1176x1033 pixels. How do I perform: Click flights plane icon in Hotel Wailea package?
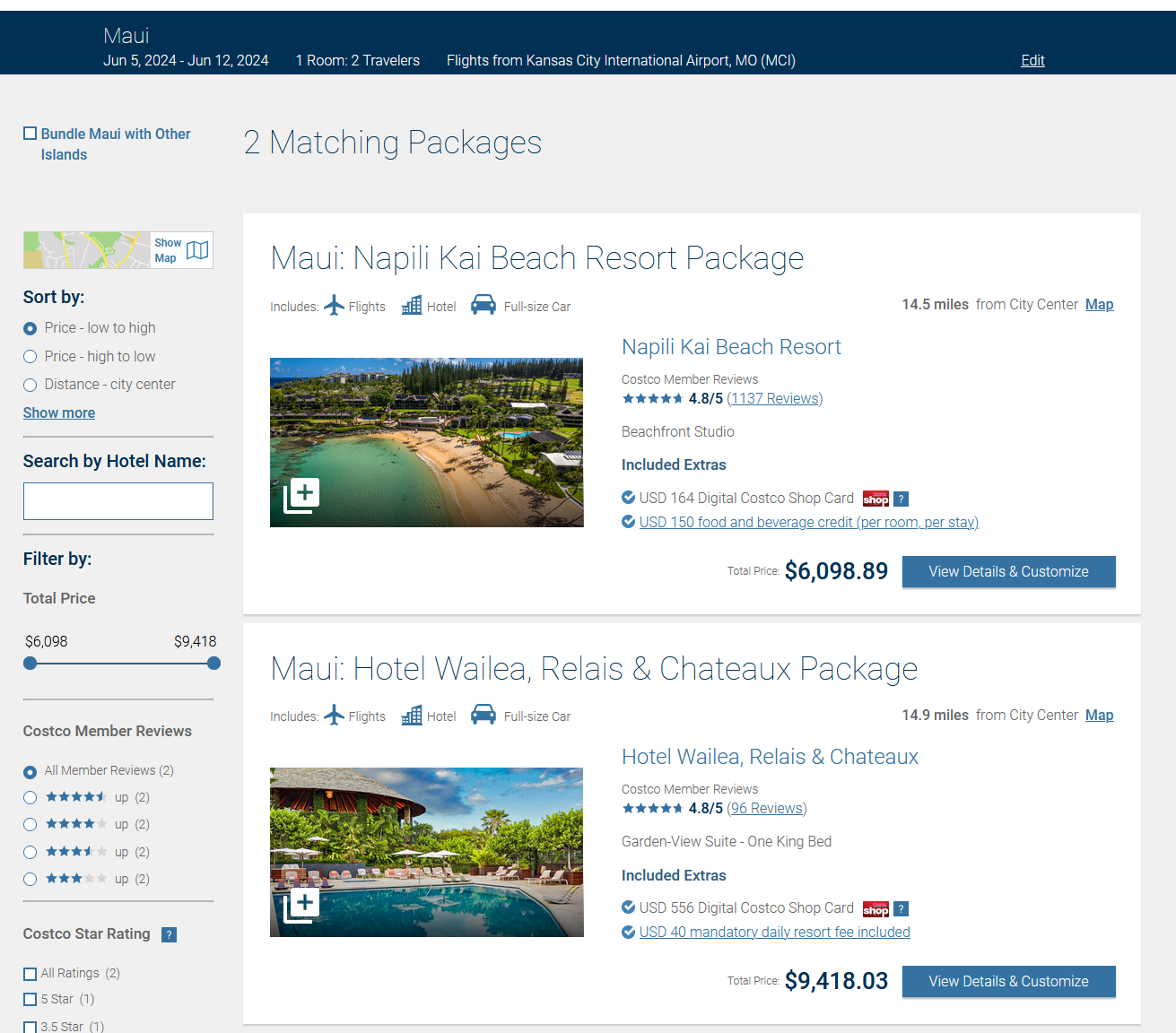point(334,716)
